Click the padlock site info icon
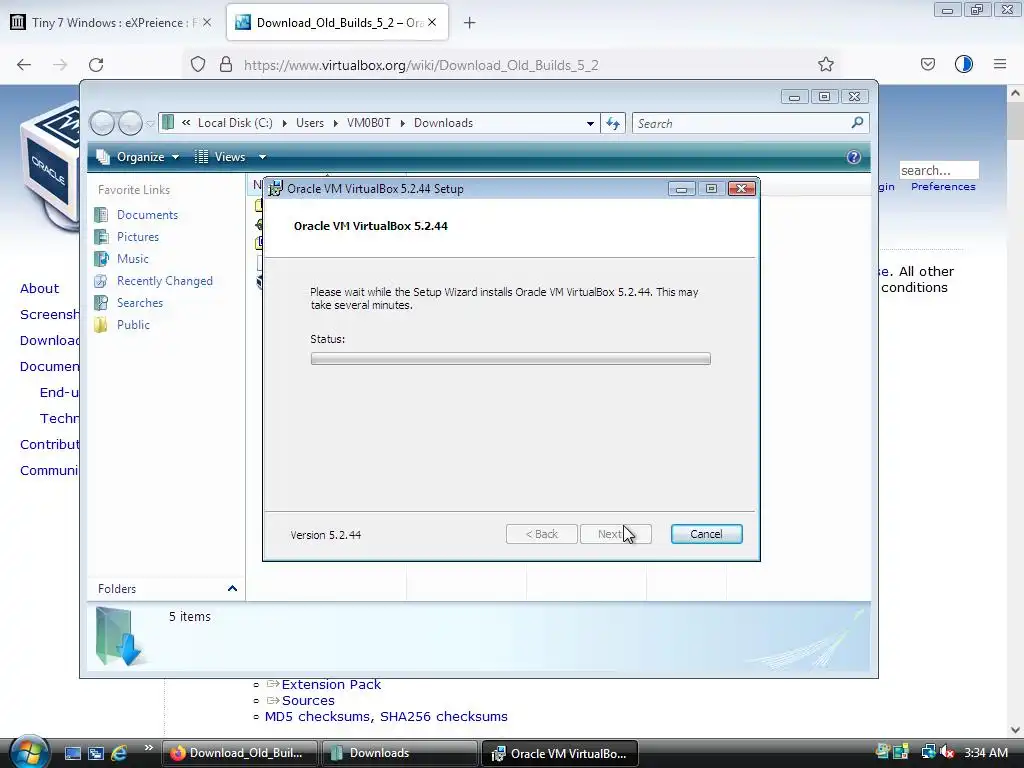1024x768 pixels. click(226, 65)
